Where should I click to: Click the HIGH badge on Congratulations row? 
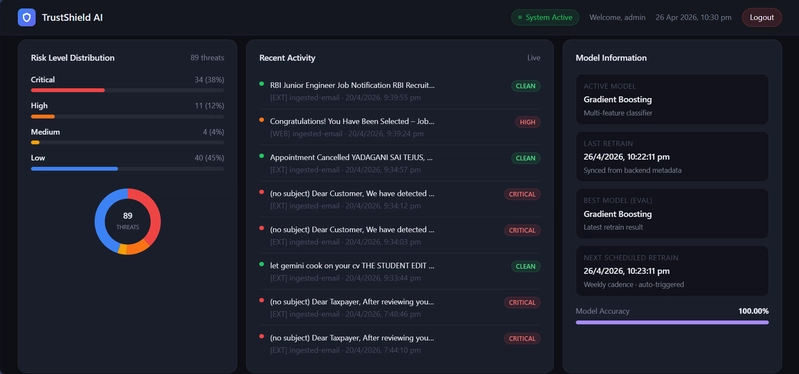(527, 122)
